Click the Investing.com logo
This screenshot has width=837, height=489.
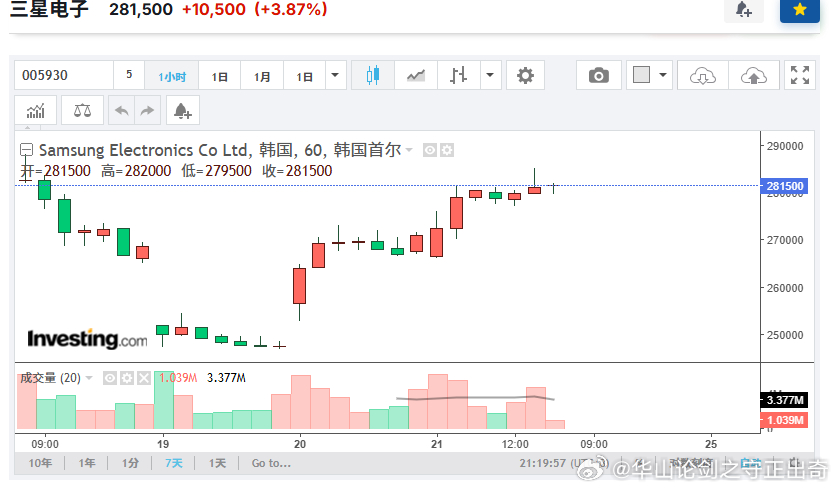[x=88, y=339]
